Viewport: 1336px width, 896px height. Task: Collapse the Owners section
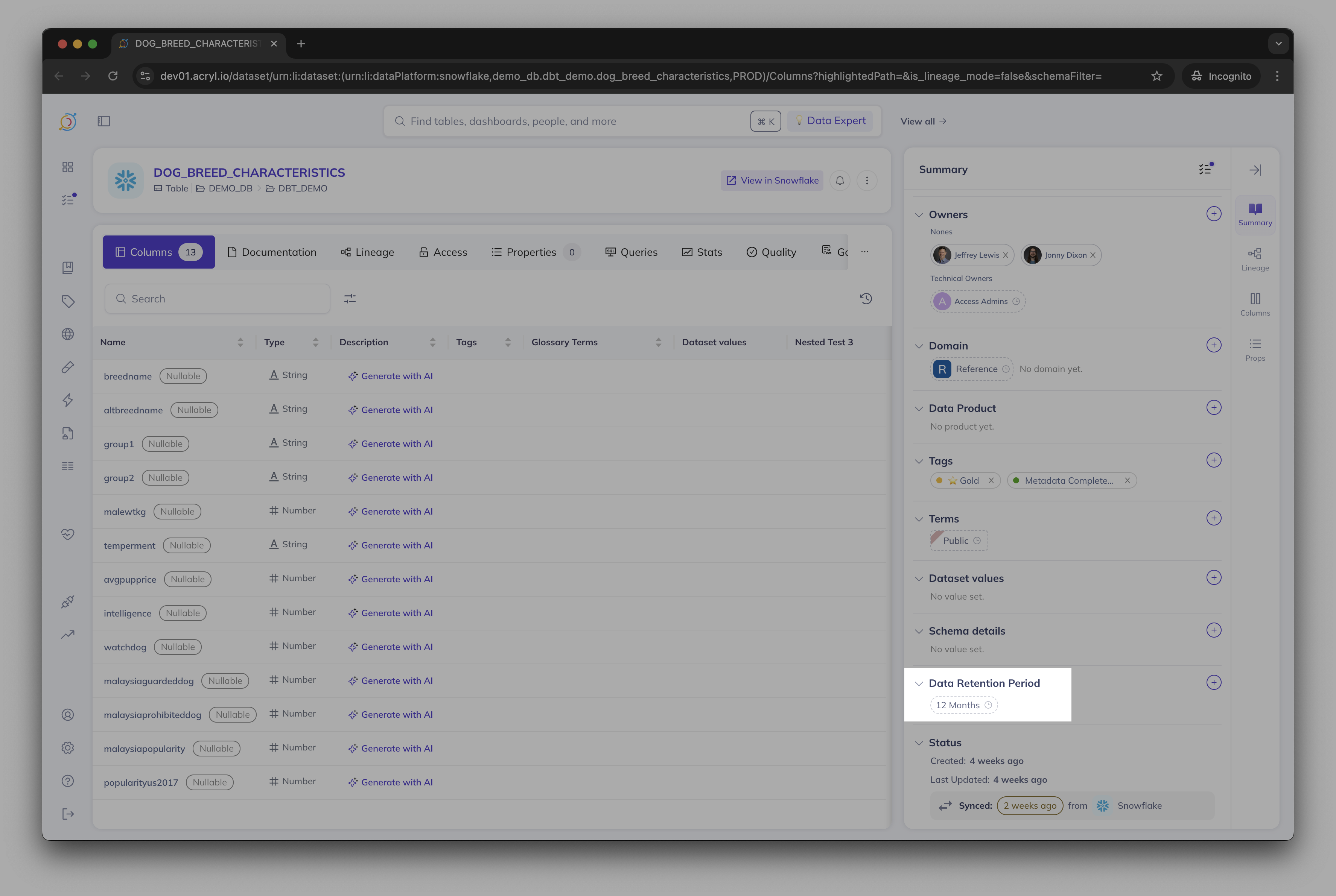click(x=919, y=215)
